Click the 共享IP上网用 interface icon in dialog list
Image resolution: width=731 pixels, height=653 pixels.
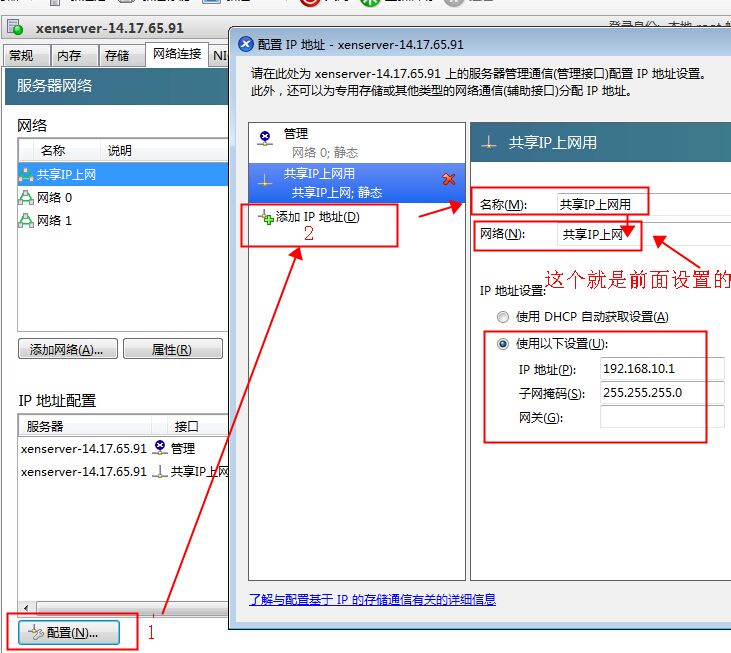click(265, 180)
